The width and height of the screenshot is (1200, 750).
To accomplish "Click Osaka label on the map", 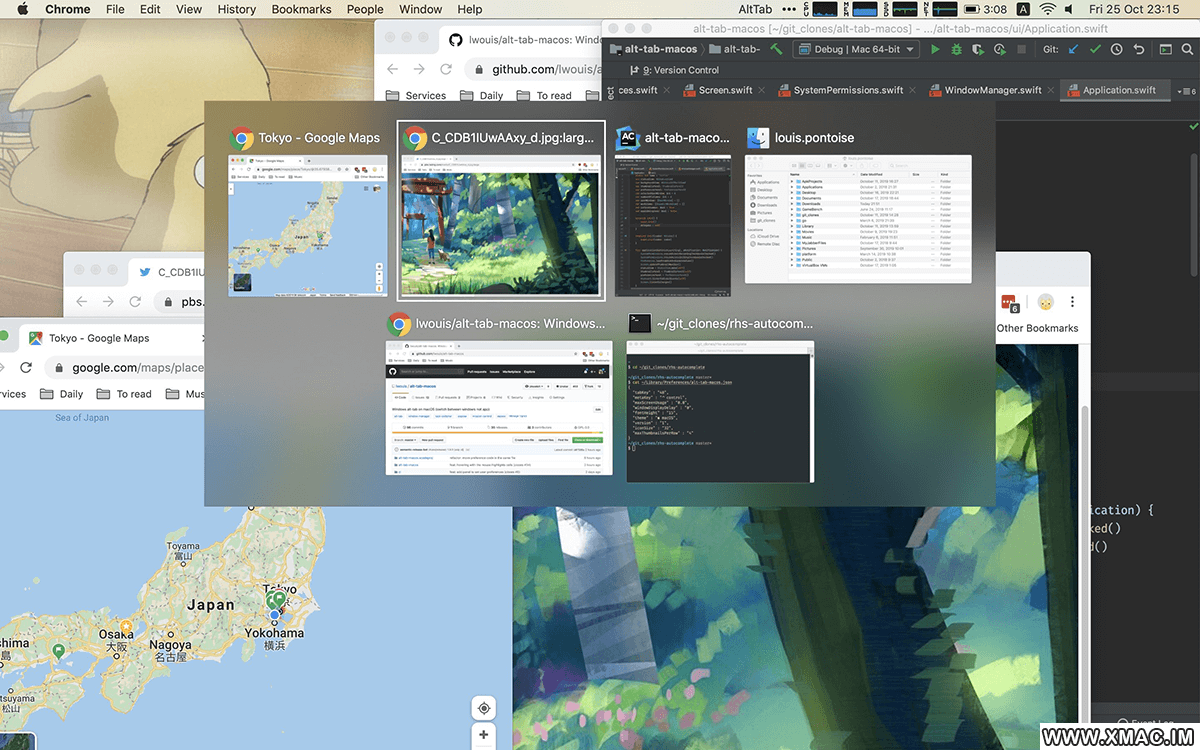I will coord(116,634).
